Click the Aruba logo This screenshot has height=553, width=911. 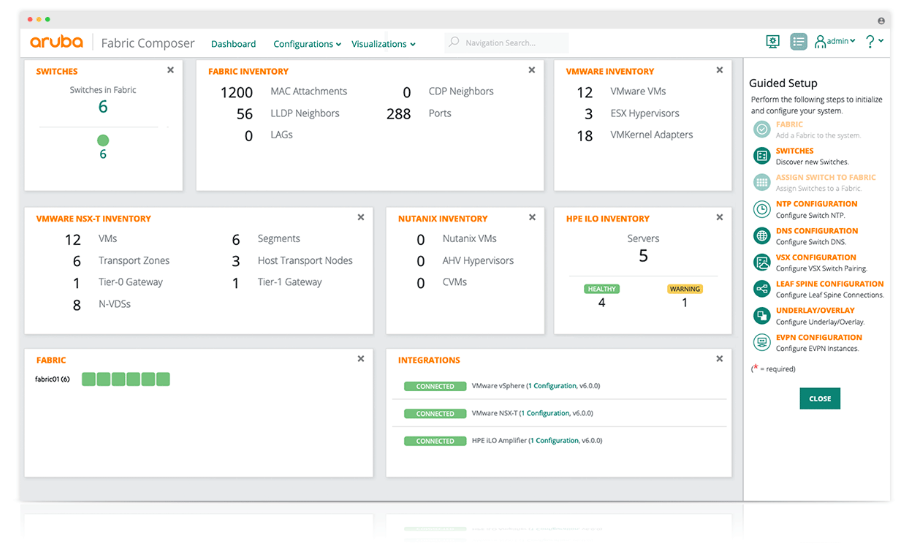[x=56, y=42]
